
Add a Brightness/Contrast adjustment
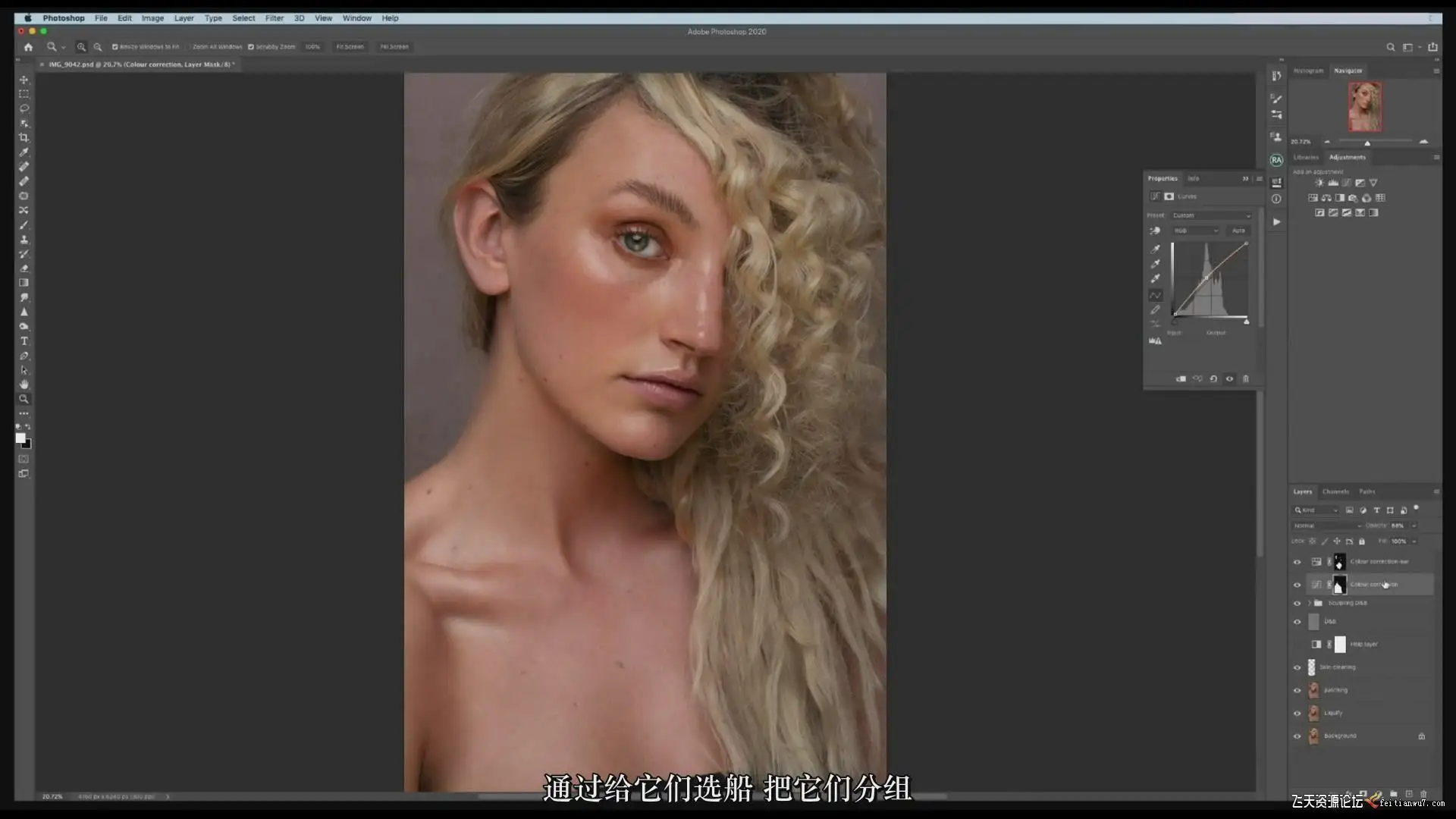1319,183
